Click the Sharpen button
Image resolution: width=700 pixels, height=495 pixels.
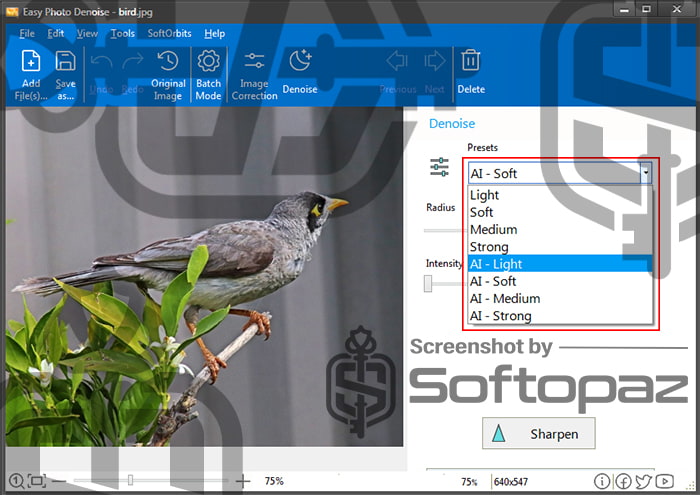click(x=538, y=433)
